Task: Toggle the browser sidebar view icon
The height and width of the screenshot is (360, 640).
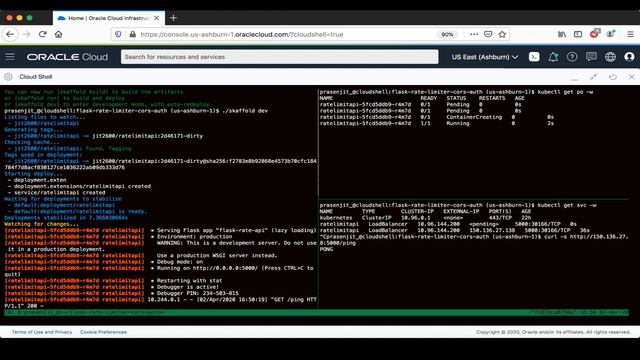Action: (578, 34)
